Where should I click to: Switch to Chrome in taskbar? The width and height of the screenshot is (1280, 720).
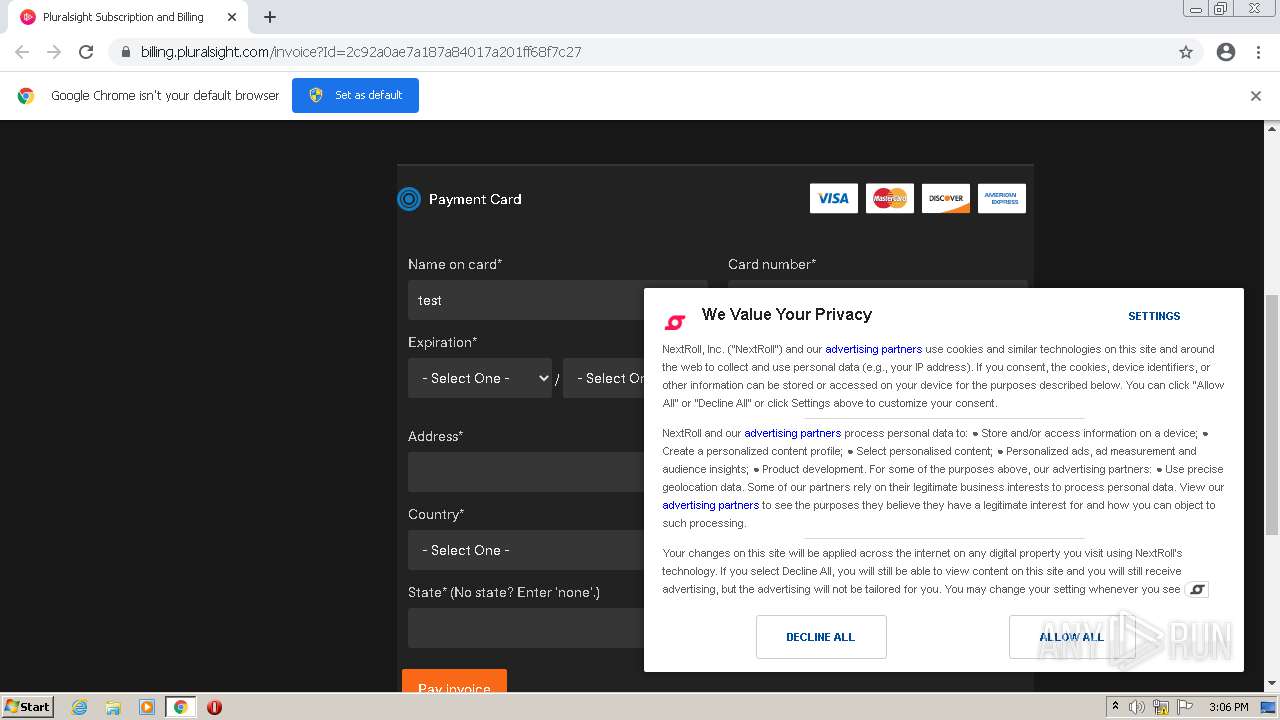181,707
